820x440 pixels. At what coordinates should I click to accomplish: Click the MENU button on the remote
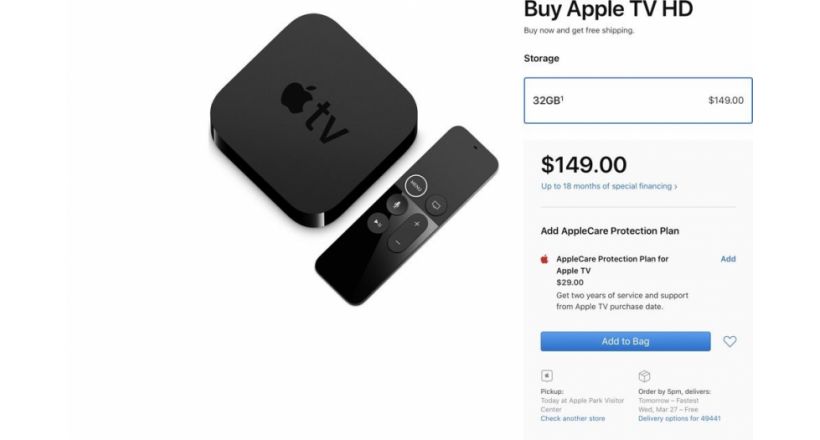tap(416, 185)
